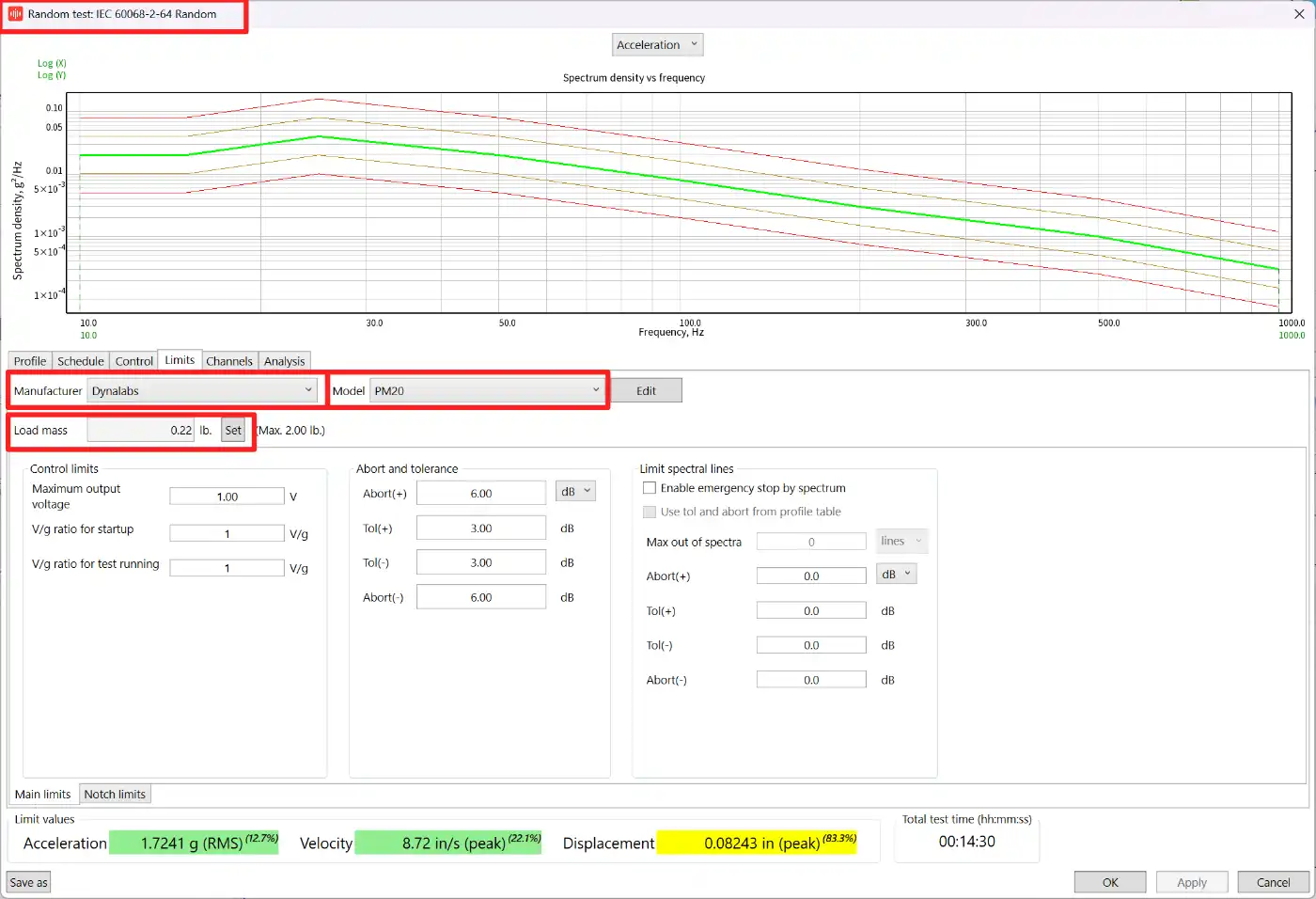The height and width of the screenshot is (899, 1316).
Task: Toggle Log (Y) axis scaling
Action: point(52,75)
